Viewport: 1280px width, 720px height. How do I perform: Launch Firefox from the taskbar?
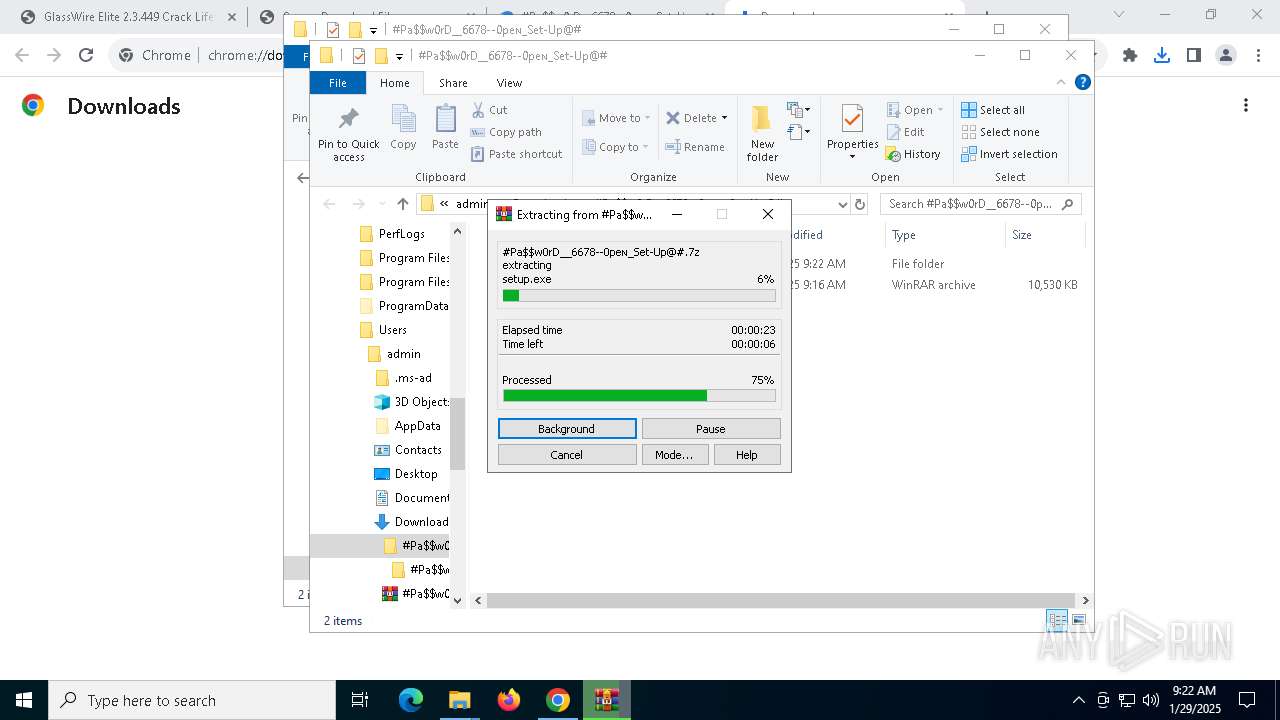click(509, 700)
